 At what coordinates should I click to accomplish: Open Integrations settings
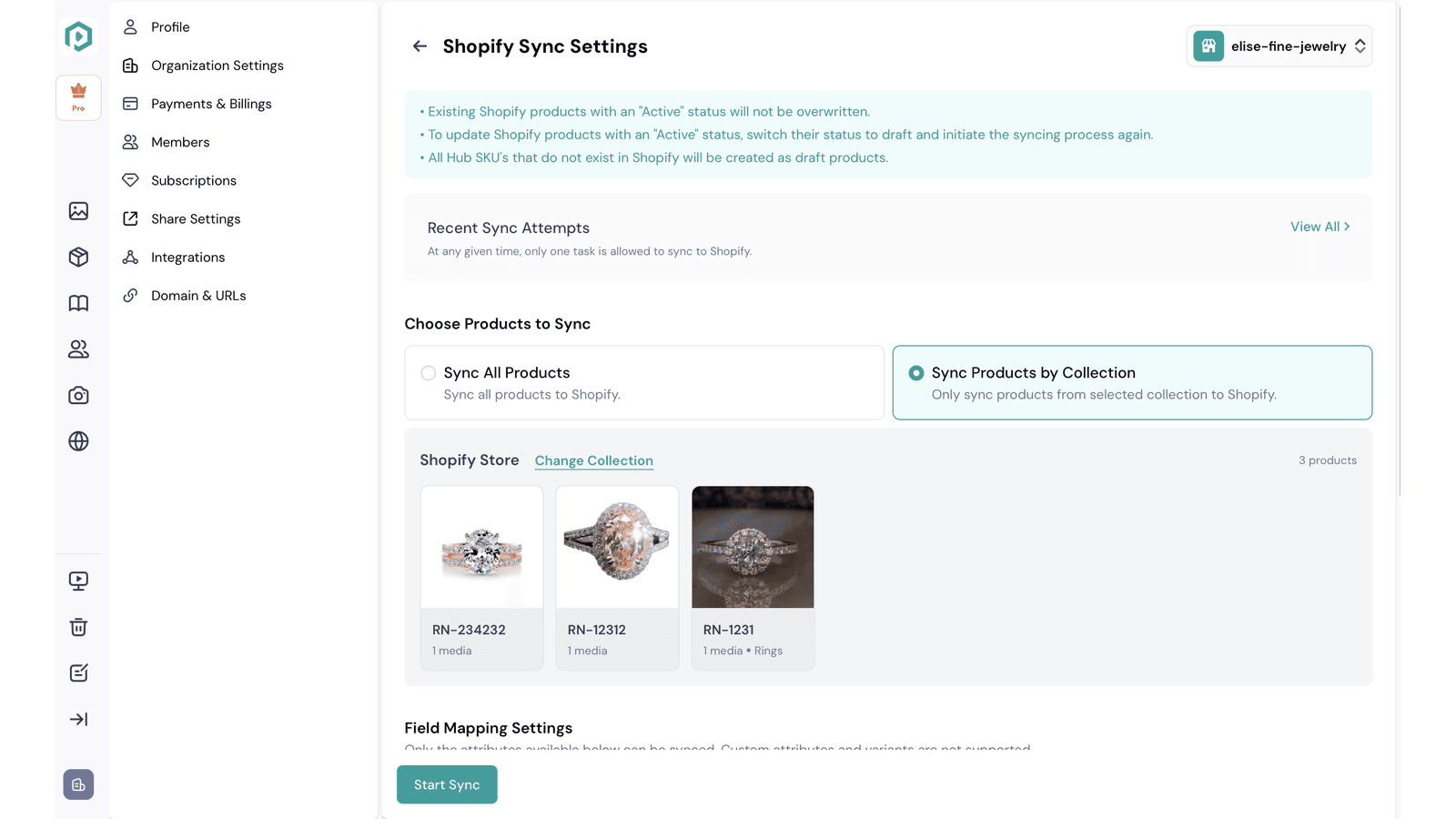coord(187,257)
